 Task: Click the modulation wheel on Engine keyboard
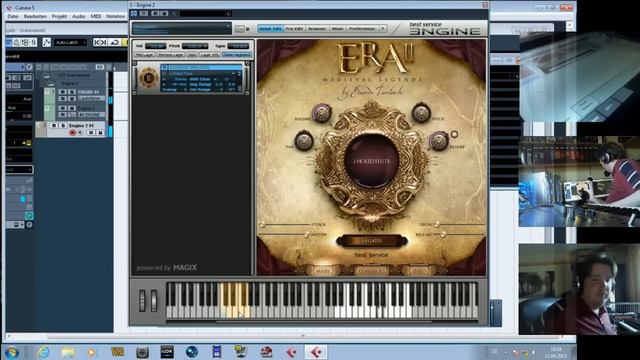coord(154,301)
